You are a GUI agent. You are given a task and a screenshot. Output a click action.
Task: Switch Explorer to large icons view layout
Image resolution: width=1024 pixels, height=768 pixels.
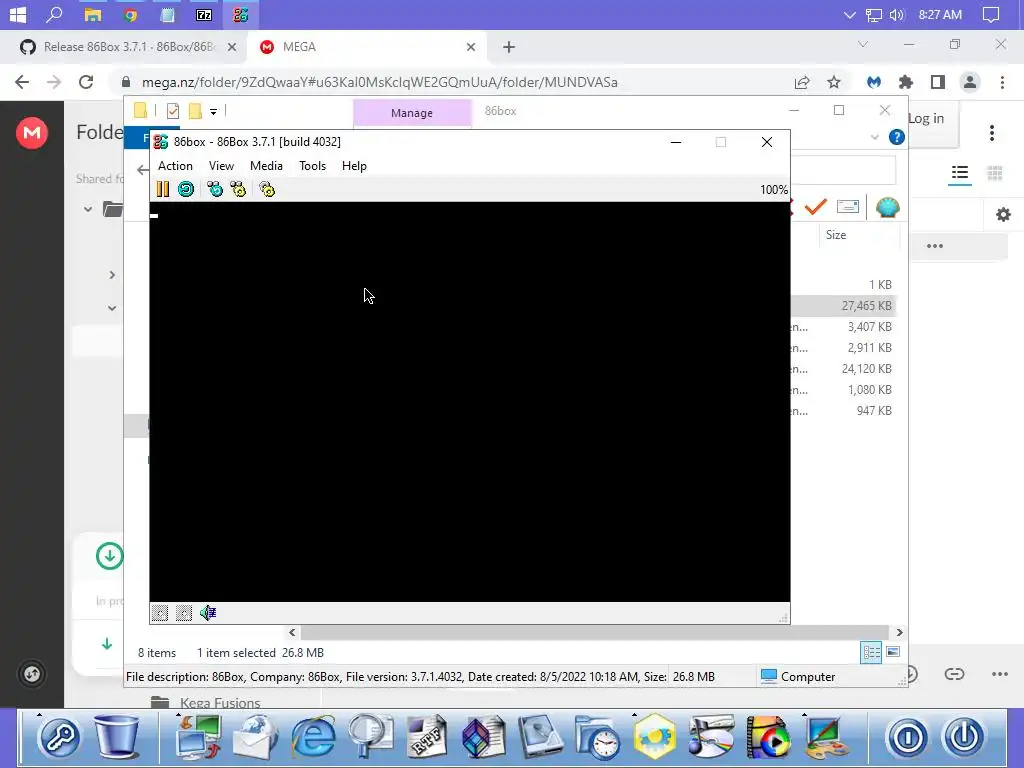(893, 652)
